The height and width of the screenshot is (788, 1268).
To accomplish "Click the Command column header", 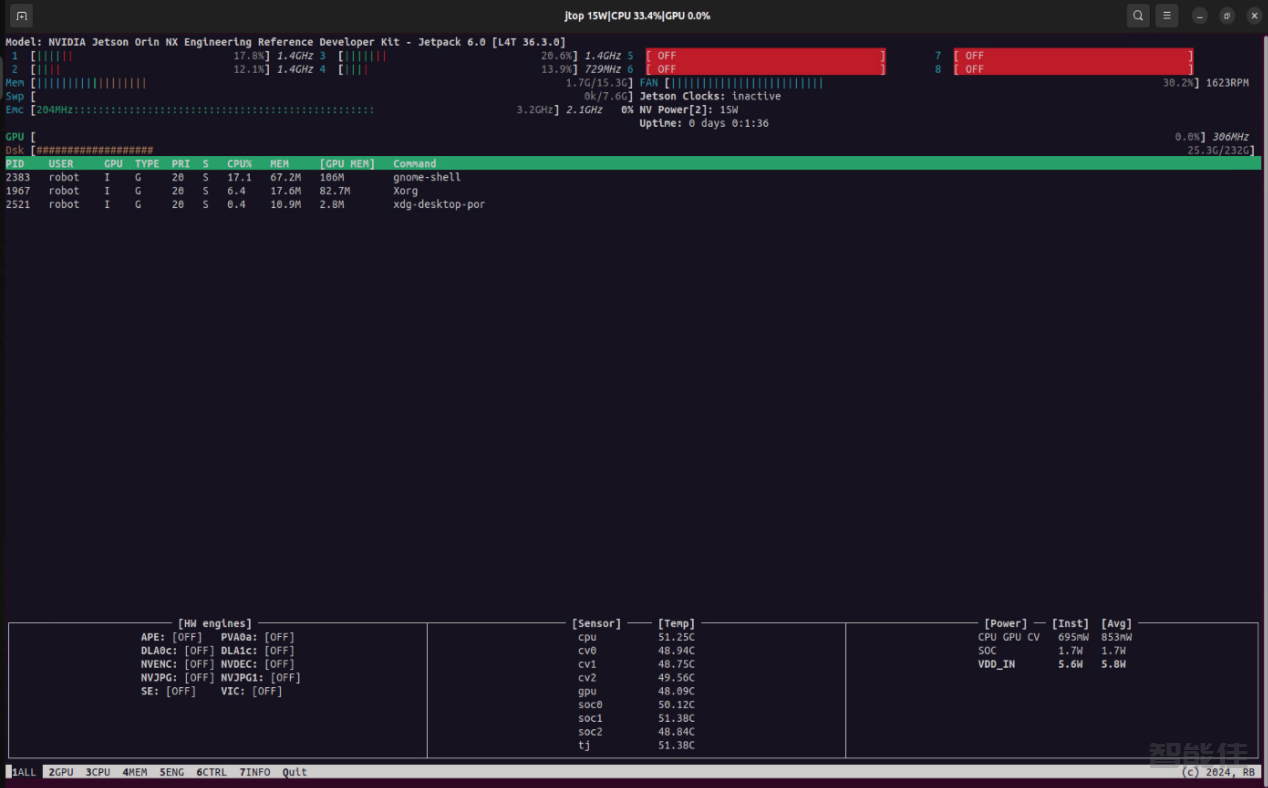I will 414,163.
